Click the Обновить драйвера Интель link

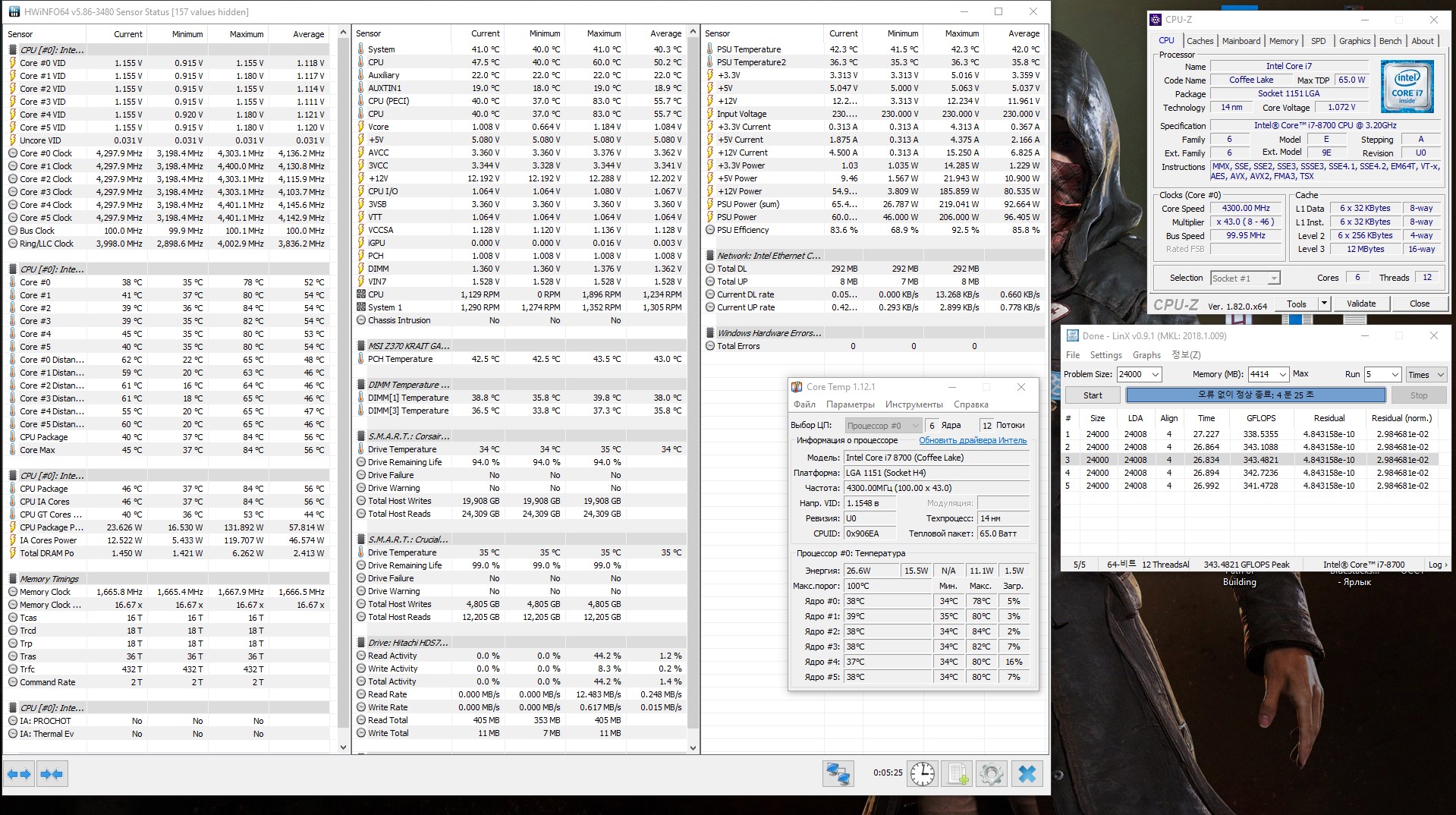click(x=972, y=440)
